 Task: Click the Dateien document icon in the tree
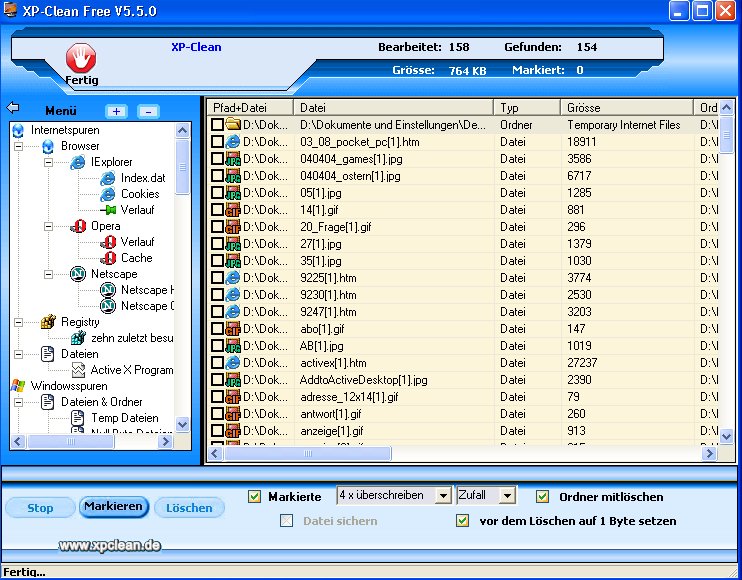coord(47,354)
